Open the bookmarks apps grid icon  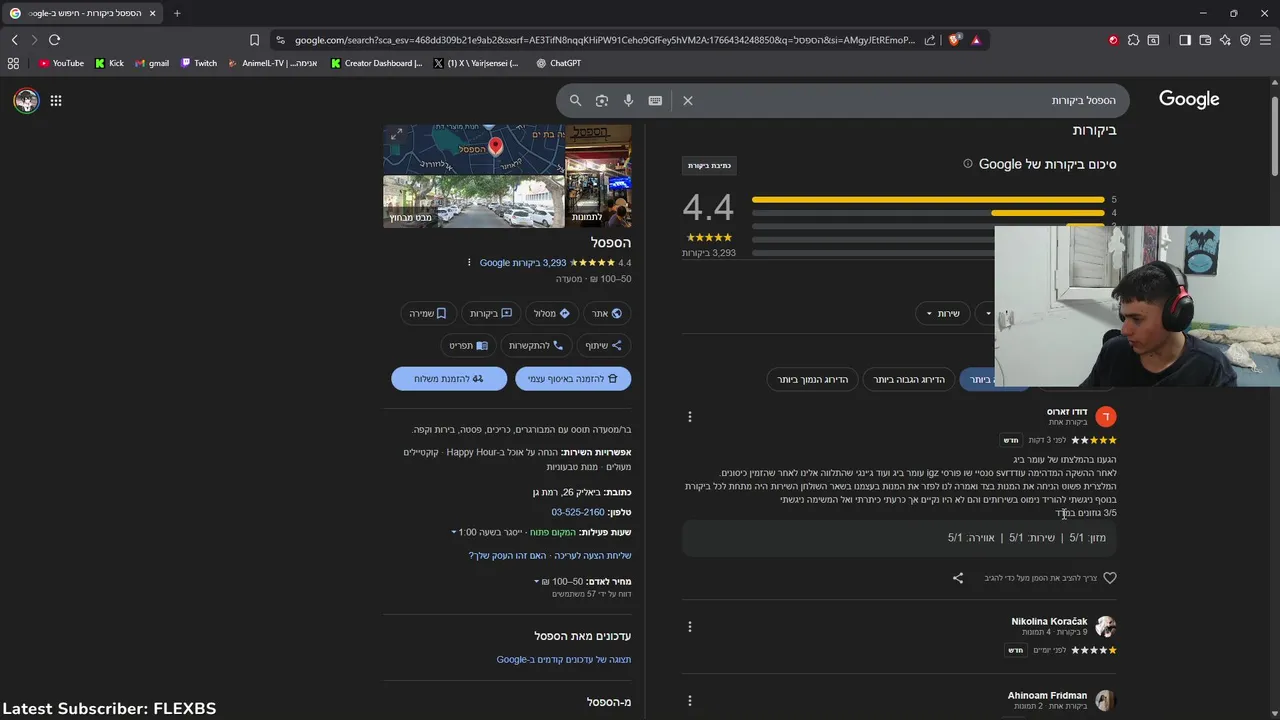(13, 63)
